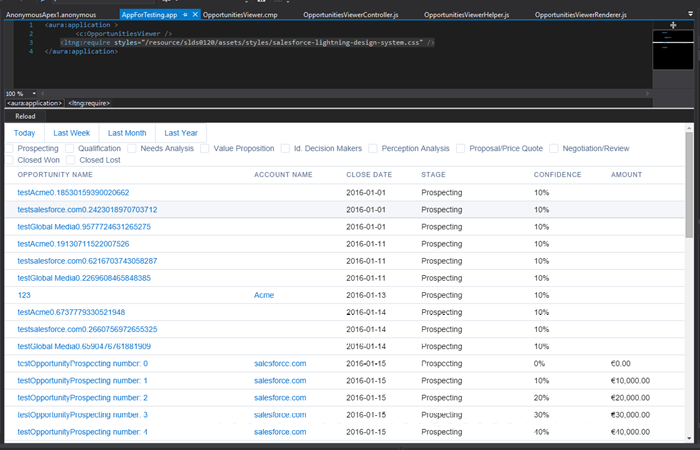Switch to OpportunitiesViewer.cmp tab

240,15
